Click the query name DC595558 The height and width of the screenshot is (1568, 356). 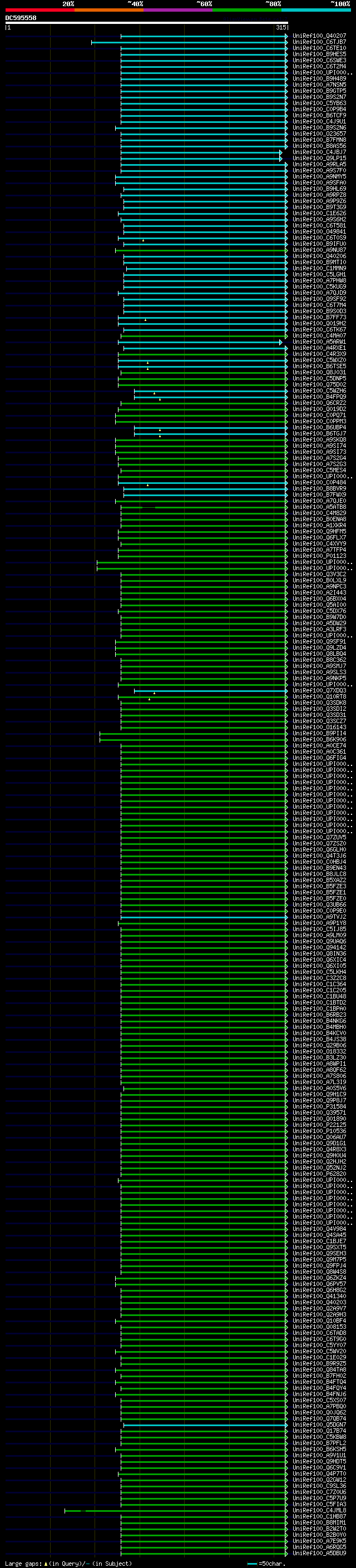(x=21, y=18)
